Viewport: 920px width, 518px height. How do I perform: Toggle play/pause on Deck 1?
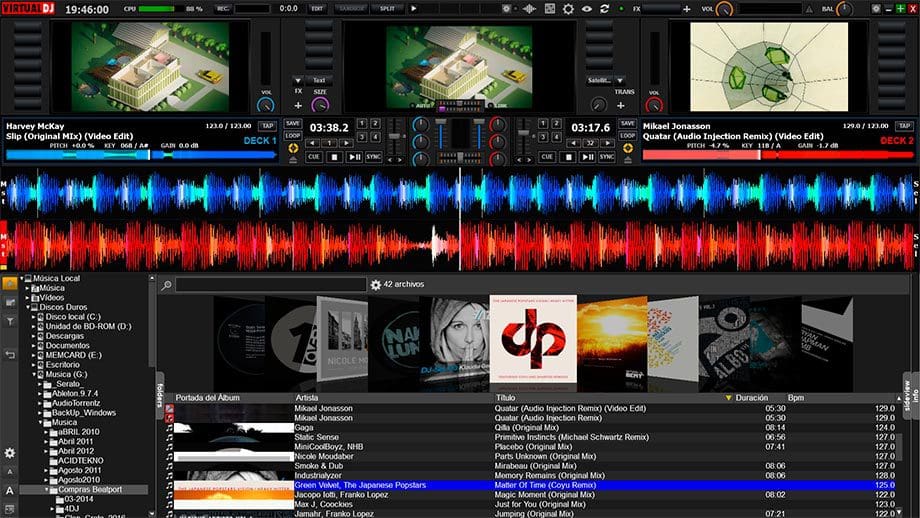point(354,157)
